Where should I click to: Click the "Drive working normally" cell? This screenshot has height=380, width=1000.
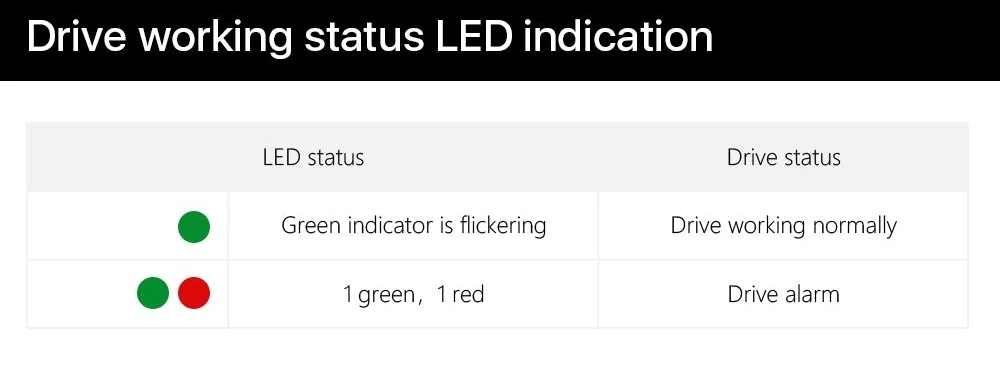point(784,226)
